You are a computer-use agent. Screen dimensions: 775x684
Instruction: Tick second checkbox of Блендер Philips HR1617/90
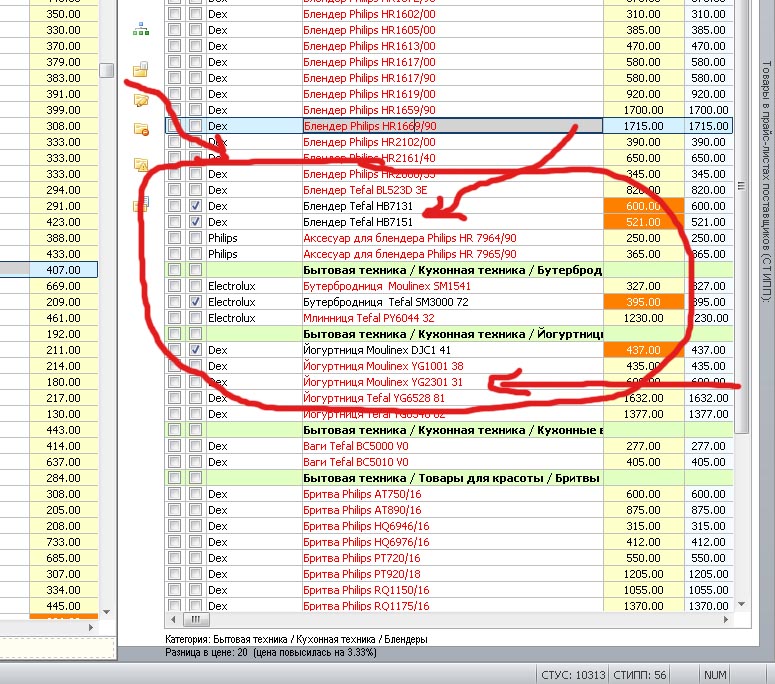195,78
